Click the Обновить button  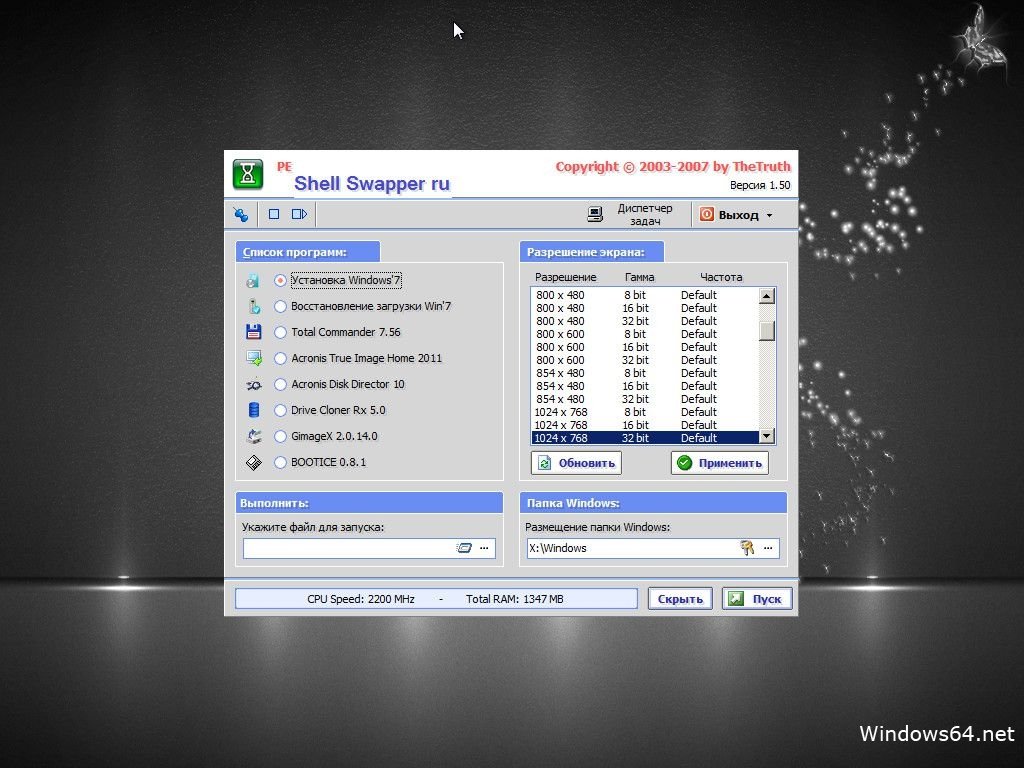pyautogui.click(x=576, y=463)
